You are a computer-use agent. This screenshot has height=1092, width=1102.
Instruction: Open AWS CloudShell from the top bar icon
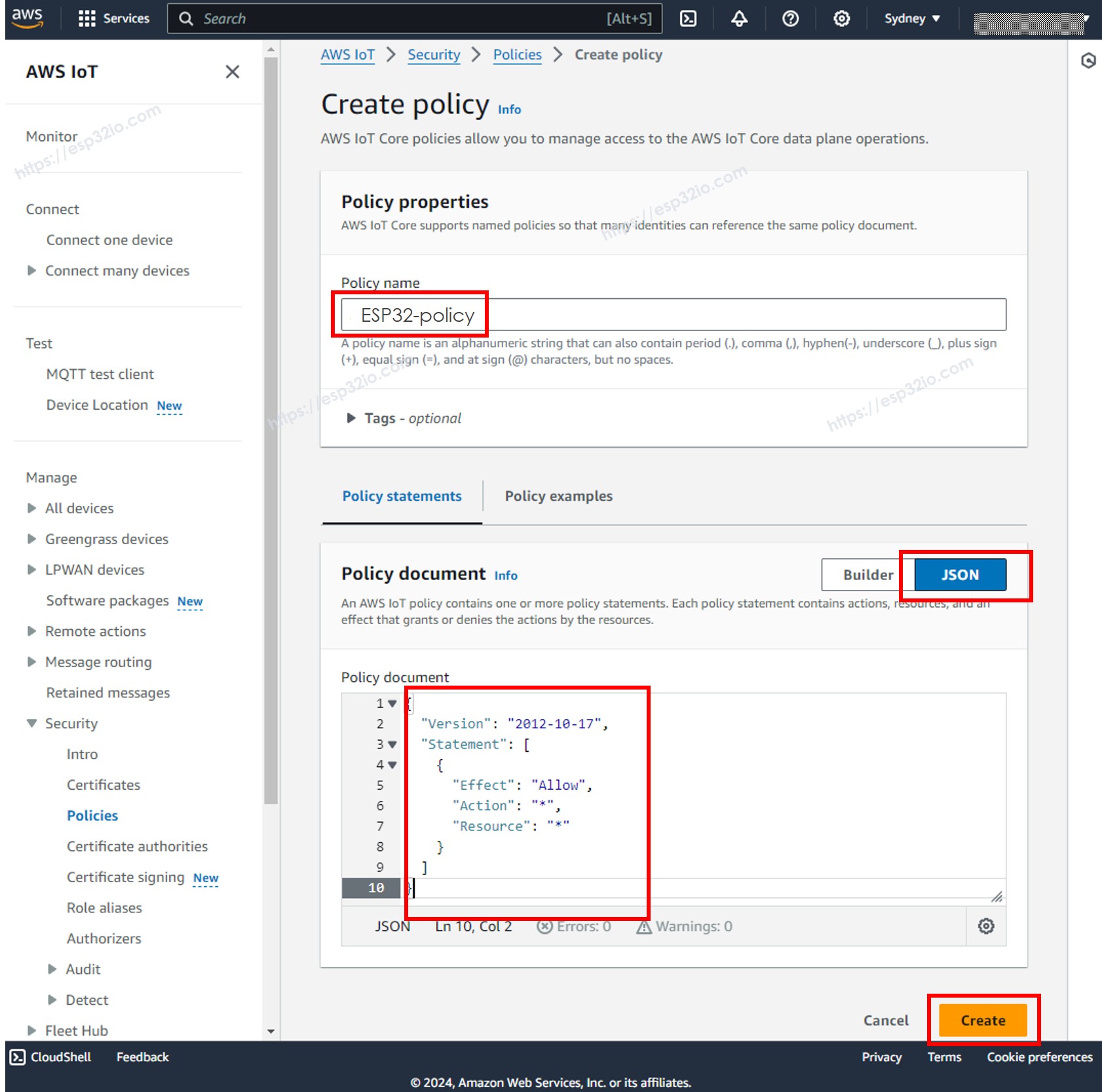click(x=689, y=18)
